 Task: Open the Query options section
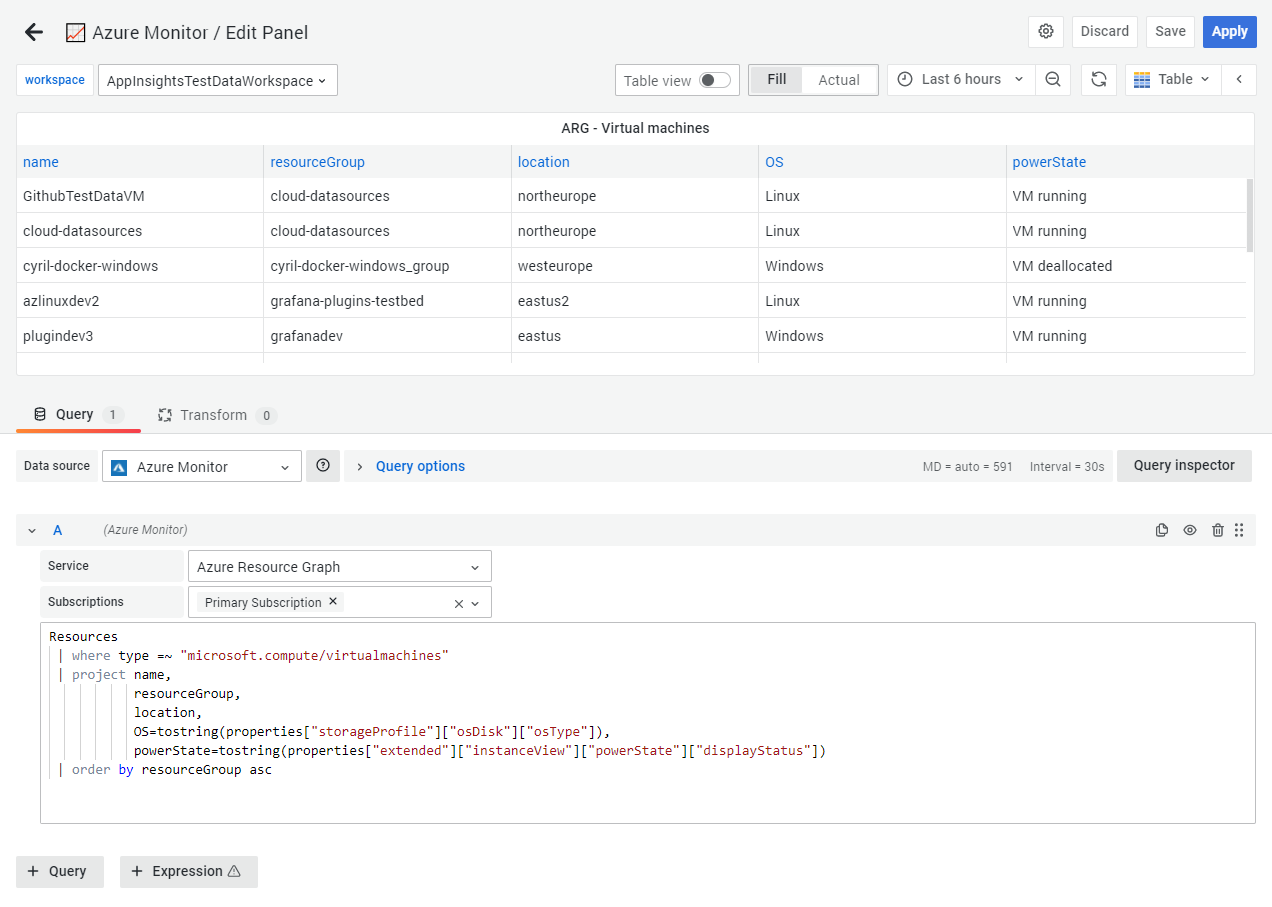click(x=420, y=465)
